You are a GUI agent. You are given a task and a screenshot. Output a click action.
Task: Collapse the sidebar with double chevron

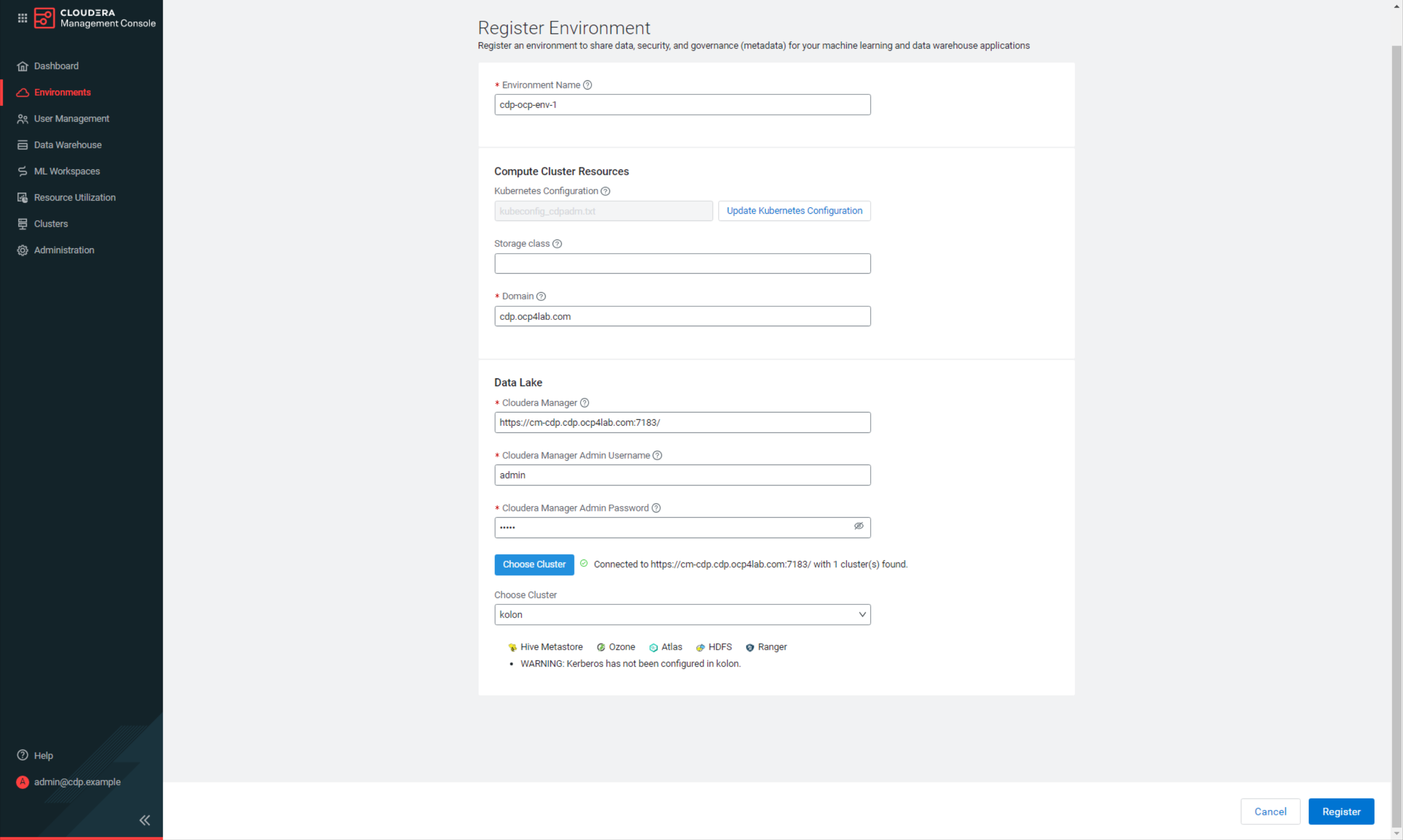145,820
